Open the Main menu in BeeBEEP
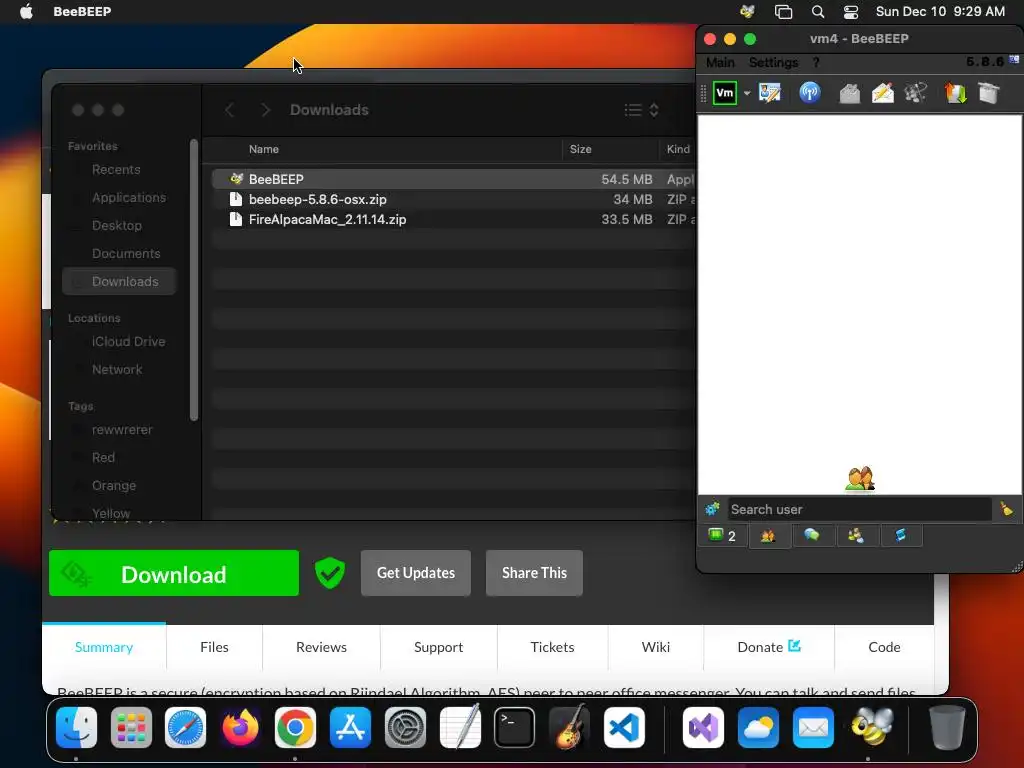 [x=720, y=62]
